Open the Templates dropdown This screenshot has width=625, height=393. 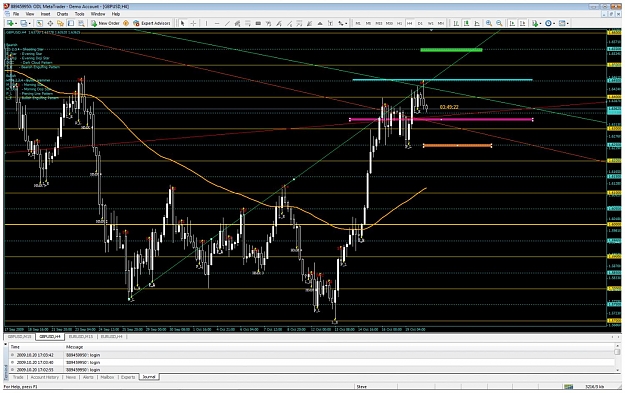564,23
